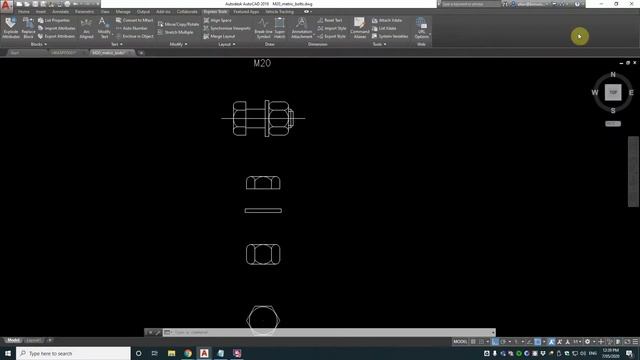Open the Home ribbon tab
Image resolution: width=640 pixels, height=360 pixels.
[x=24, y=12]
